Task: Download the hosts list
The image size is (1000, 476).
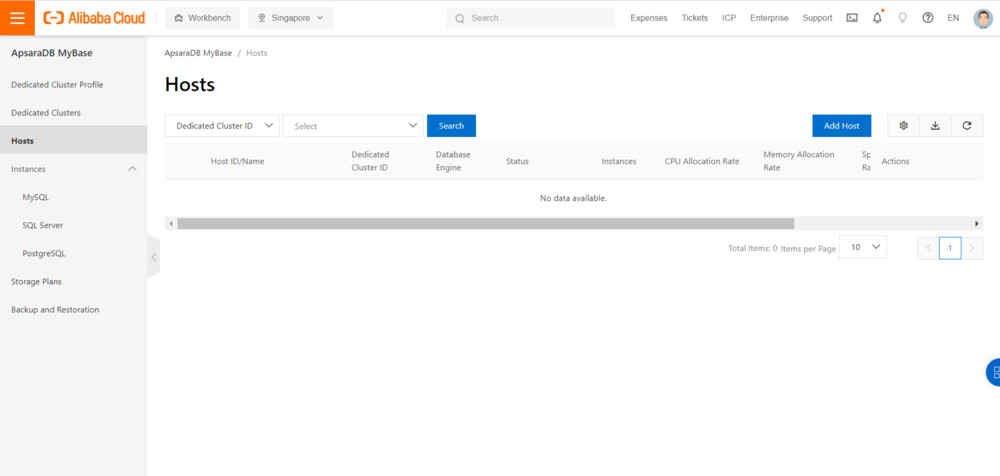Action: pos(935,126)
